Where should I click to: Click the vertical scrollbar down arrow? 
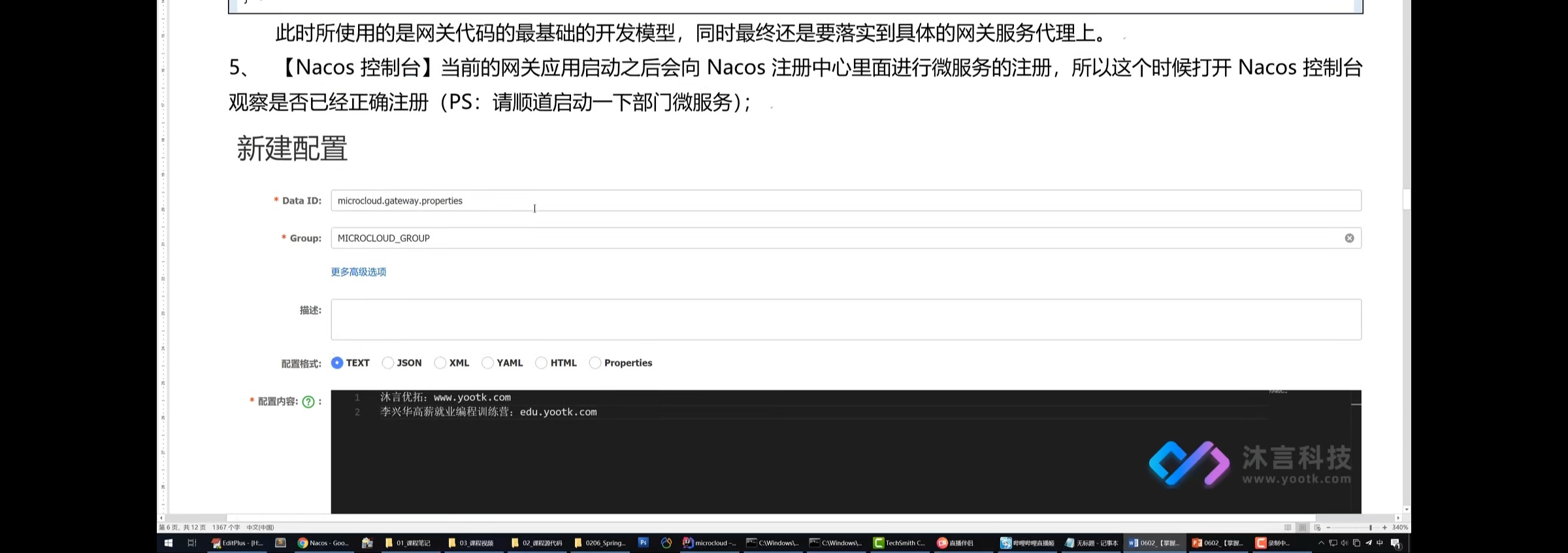click(1407, 509)
